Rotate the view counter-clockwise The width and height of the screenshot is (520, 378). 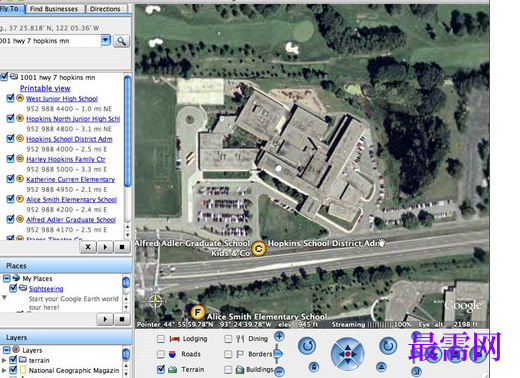coord(307,346)
